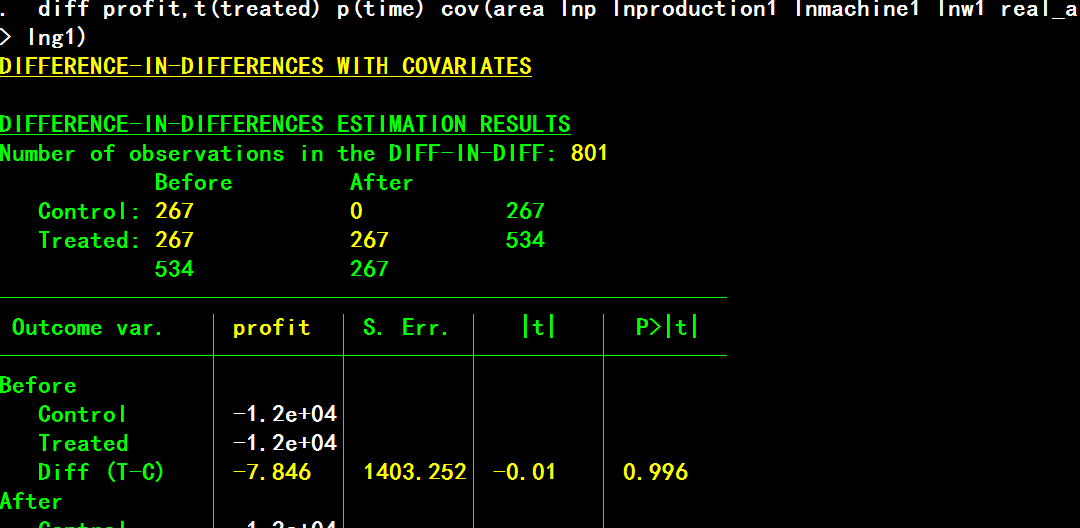This screenshot has width=1080, height=528.
Task: Click the standard error value 1403.252
Action: (x=415, y=472)
